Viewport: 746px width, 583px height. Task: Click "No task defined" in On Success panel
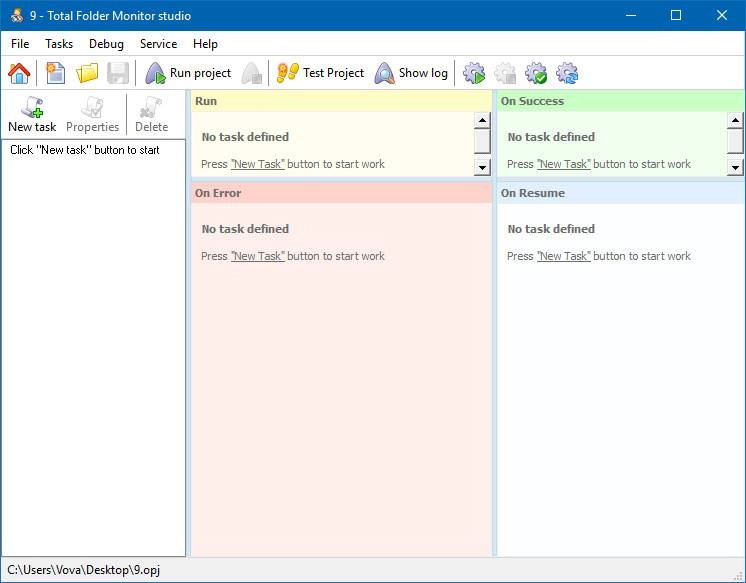(551, 137)
